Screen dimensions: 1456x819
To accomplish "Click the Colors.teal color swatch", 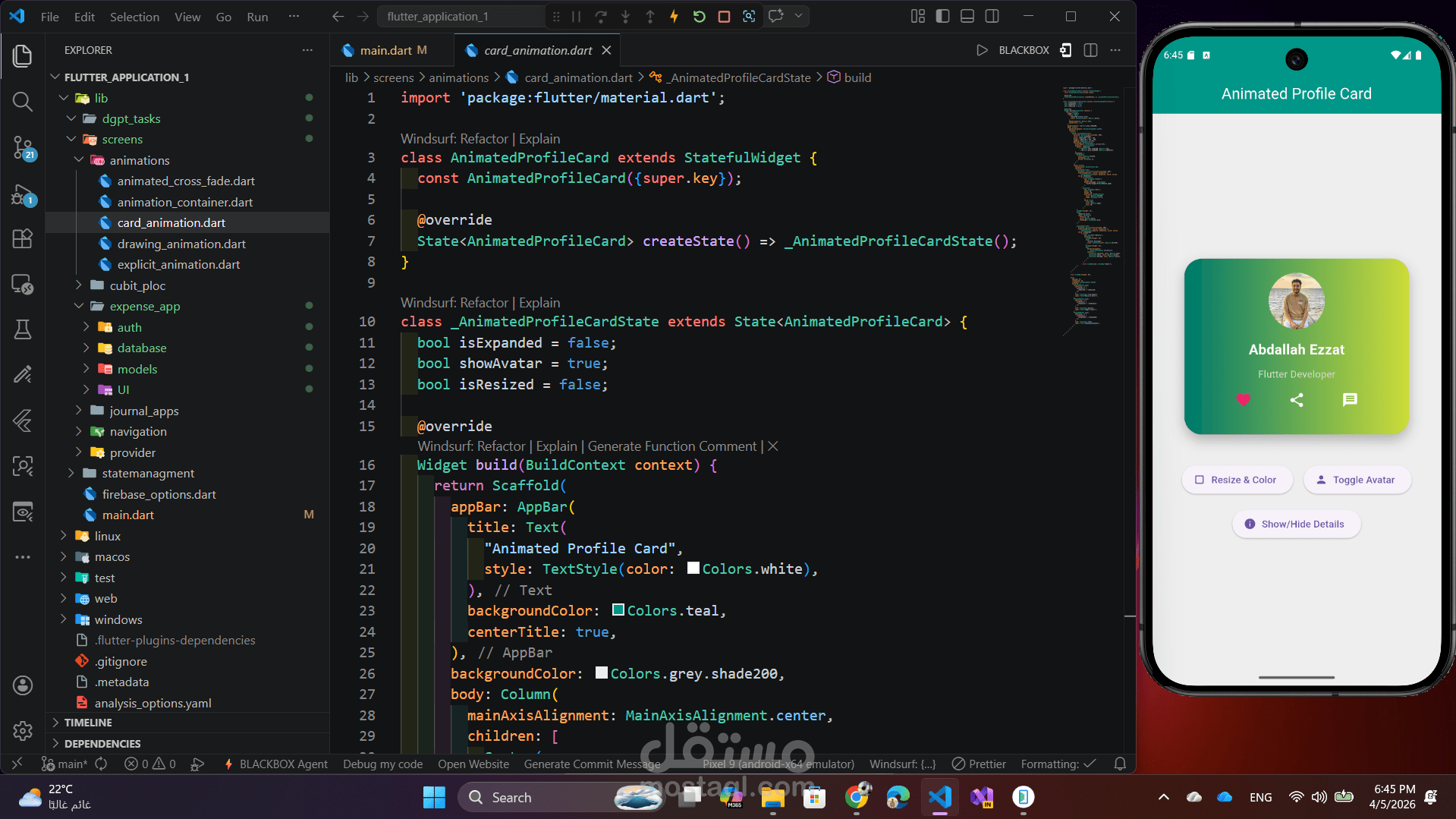I will click(618, 610).
